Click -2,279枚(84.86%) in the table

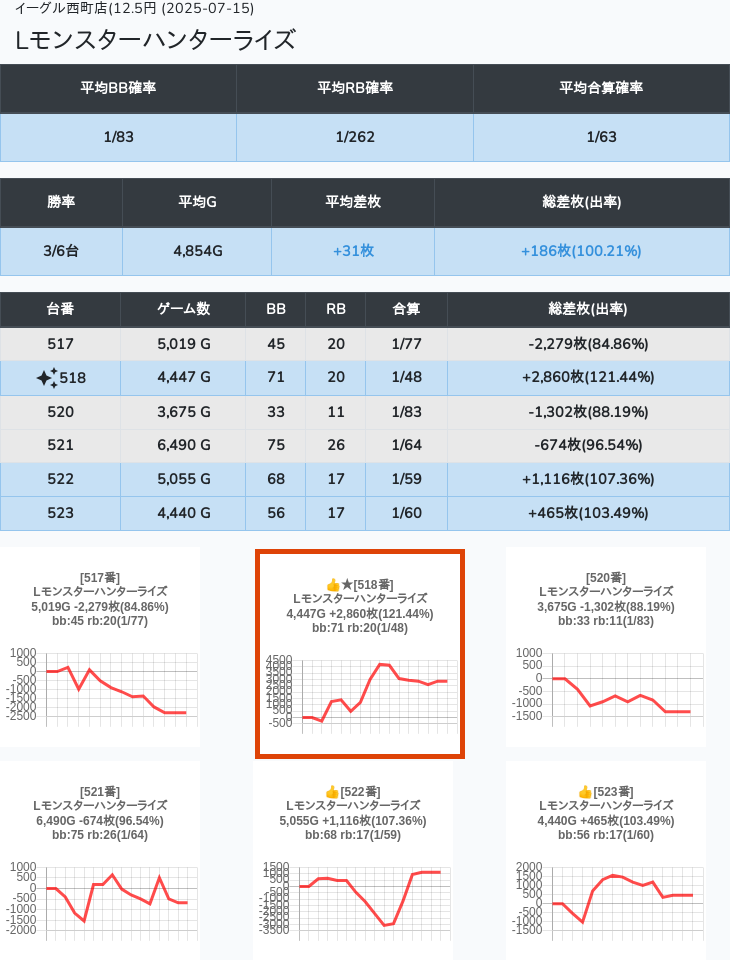pos(588,344)
